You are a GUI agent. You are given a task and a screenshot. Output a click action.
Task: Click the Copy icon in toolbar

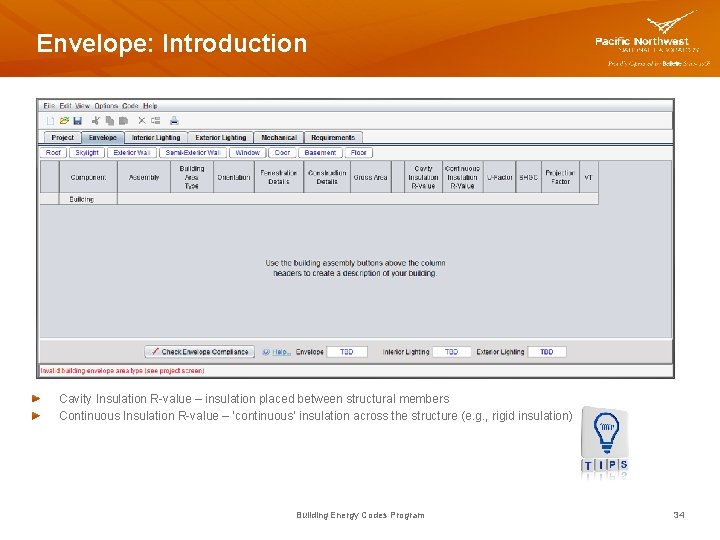coord(110,121)
